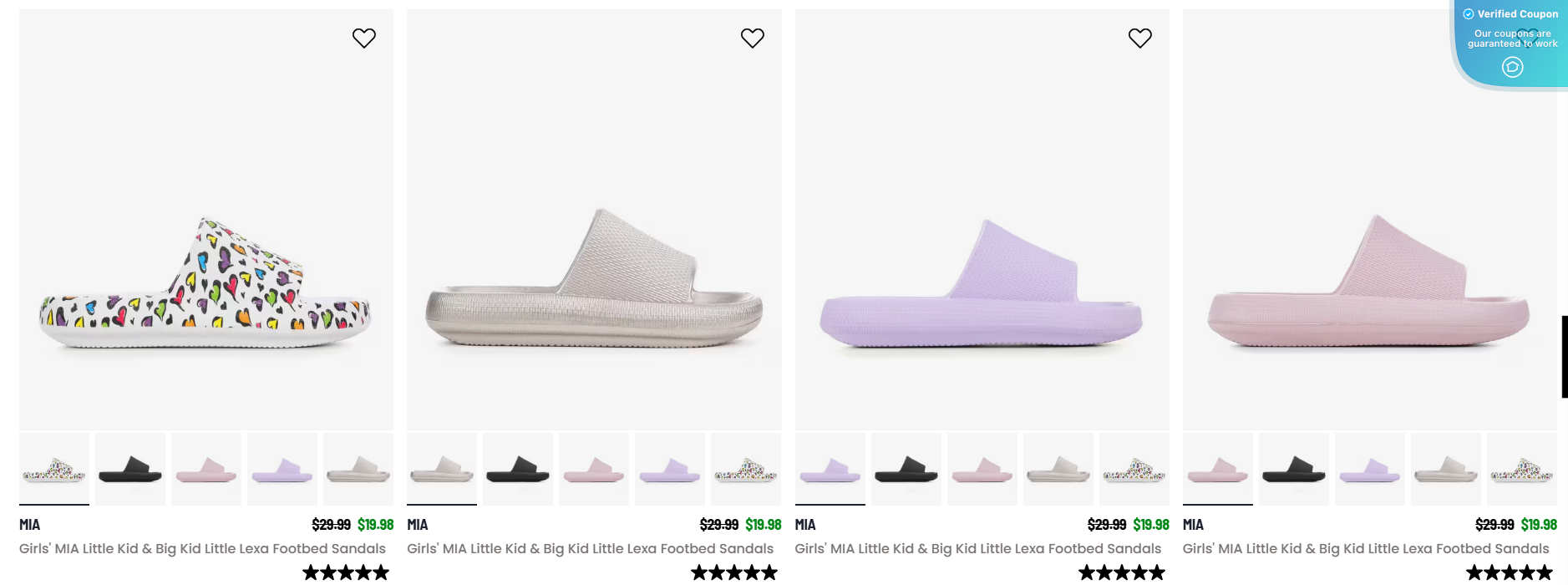Click the circular icon in the Verified Coupon badge
1568x585 pixels.
click(x=1513, y=67)
